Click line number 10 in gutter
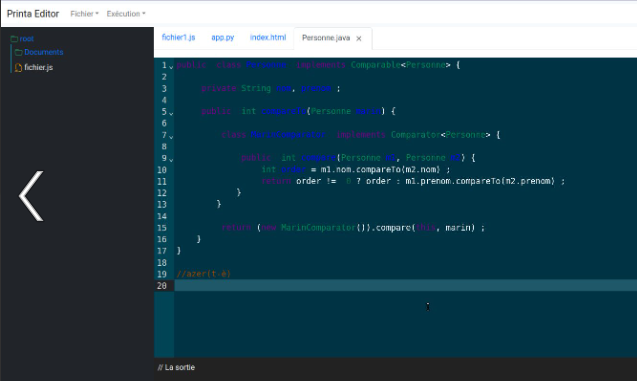637x381 pixels. 162,170
